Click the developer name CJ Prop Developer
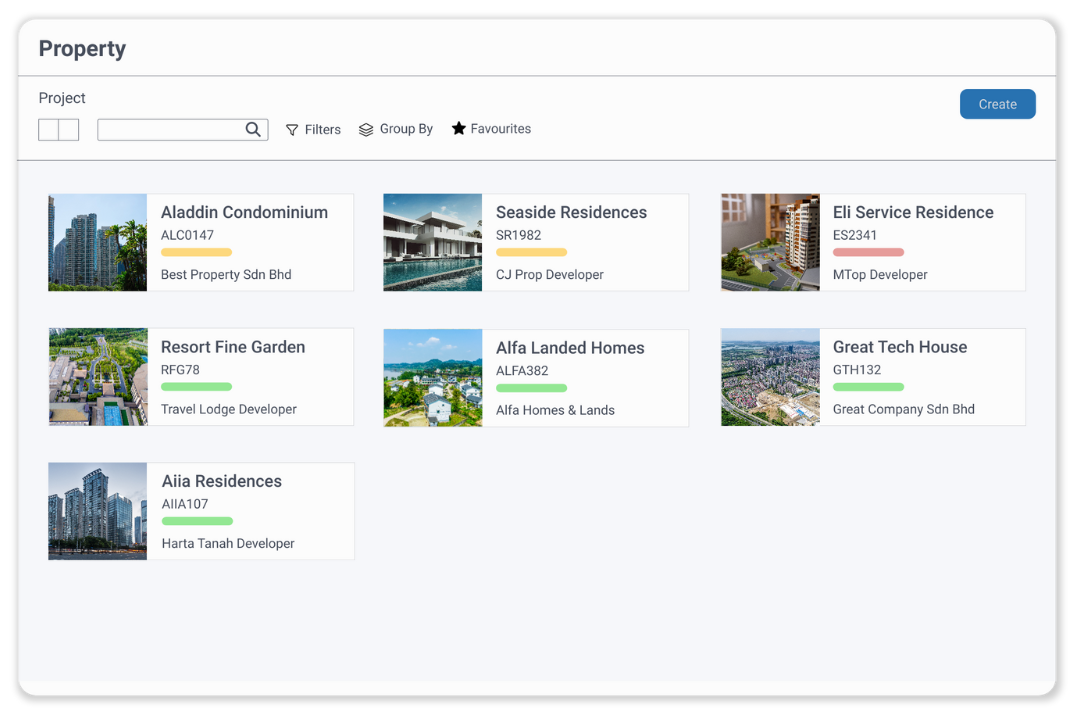This screenshot has height=720, width=1080. click(x=550, y=274)
